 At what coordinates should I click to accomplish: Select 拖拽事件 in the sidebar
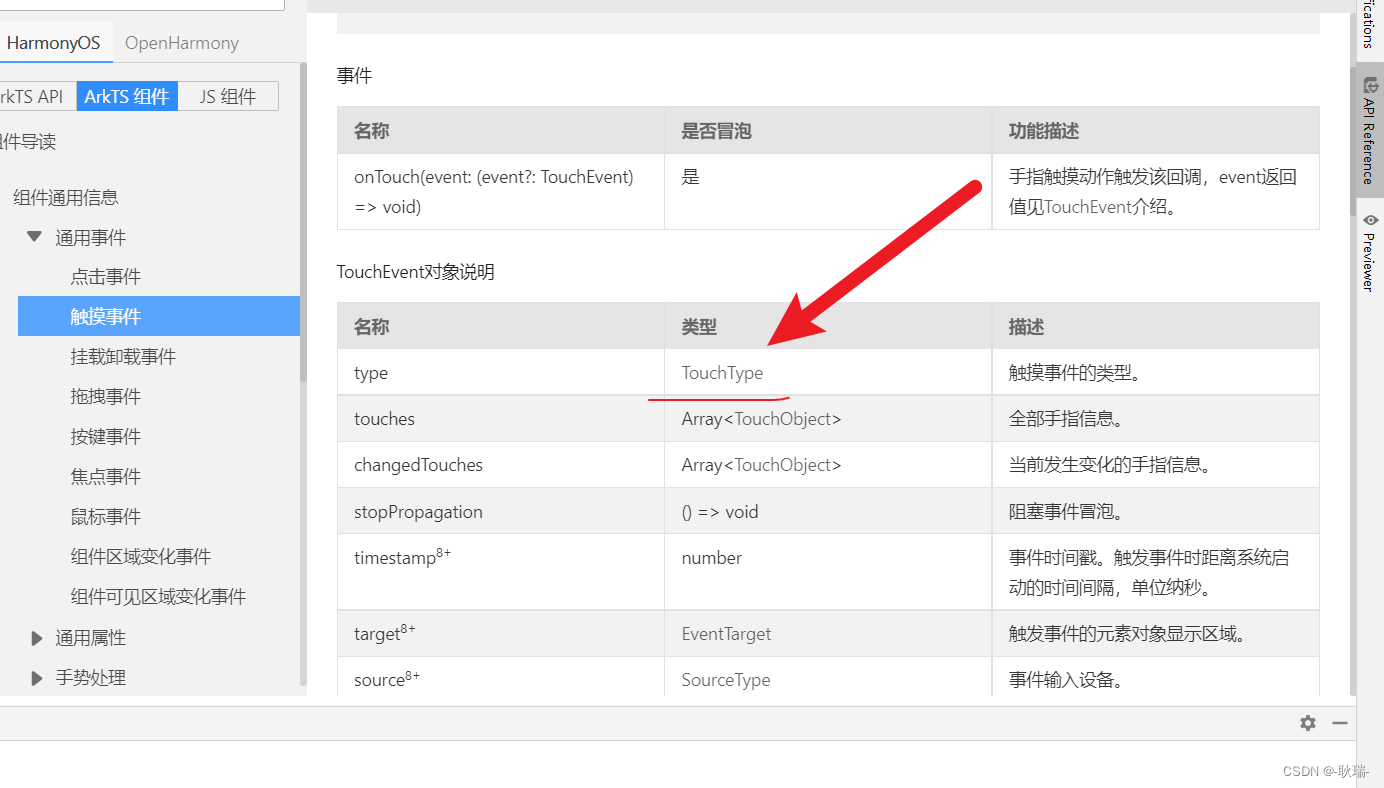[107, 396]
